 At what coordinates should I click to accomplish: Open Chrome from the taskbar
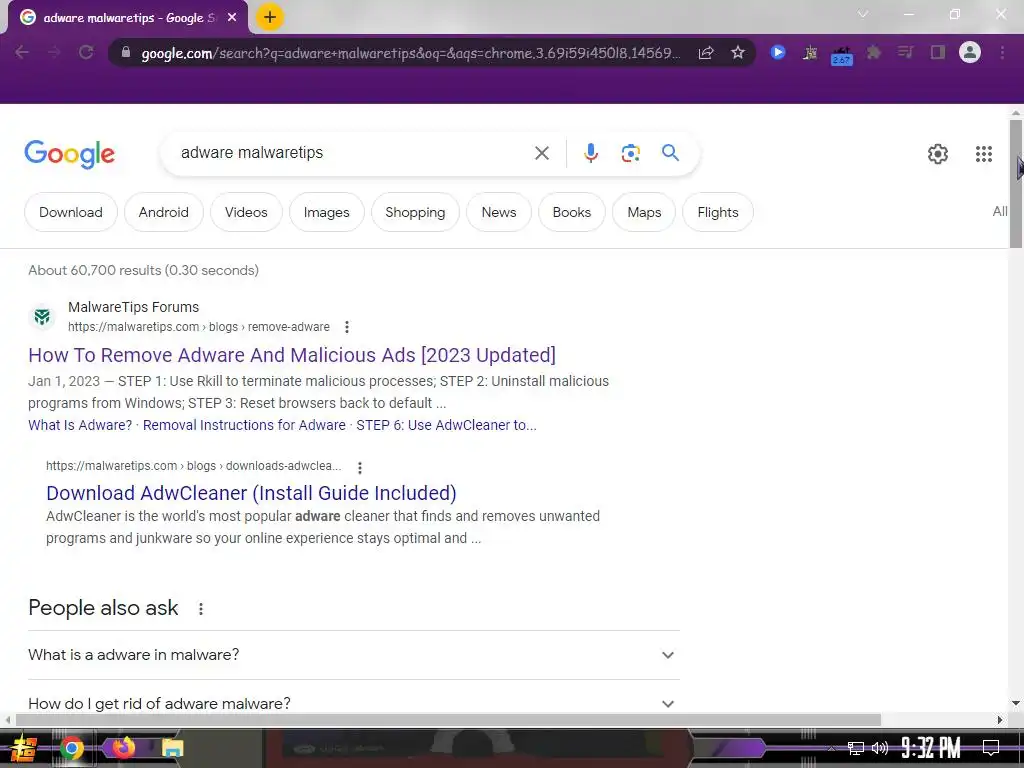pos(72,748)
